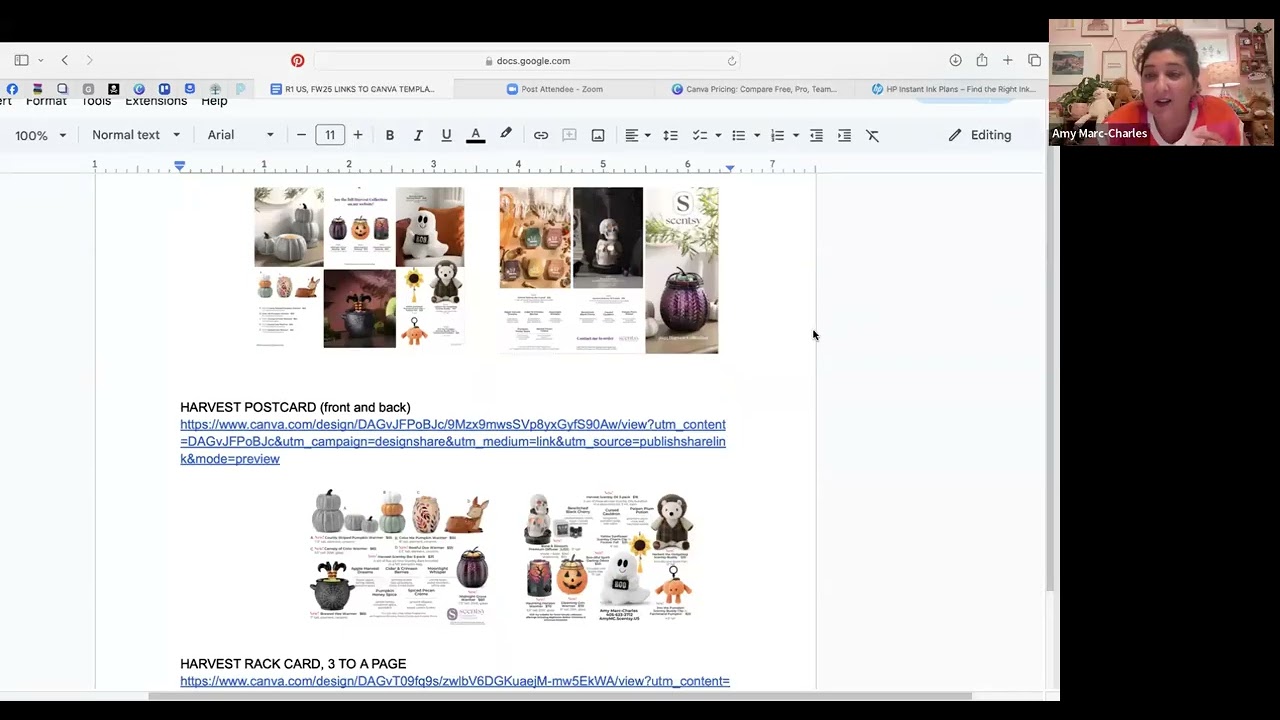Click the right margin marker on the ruler

[730, 168]
